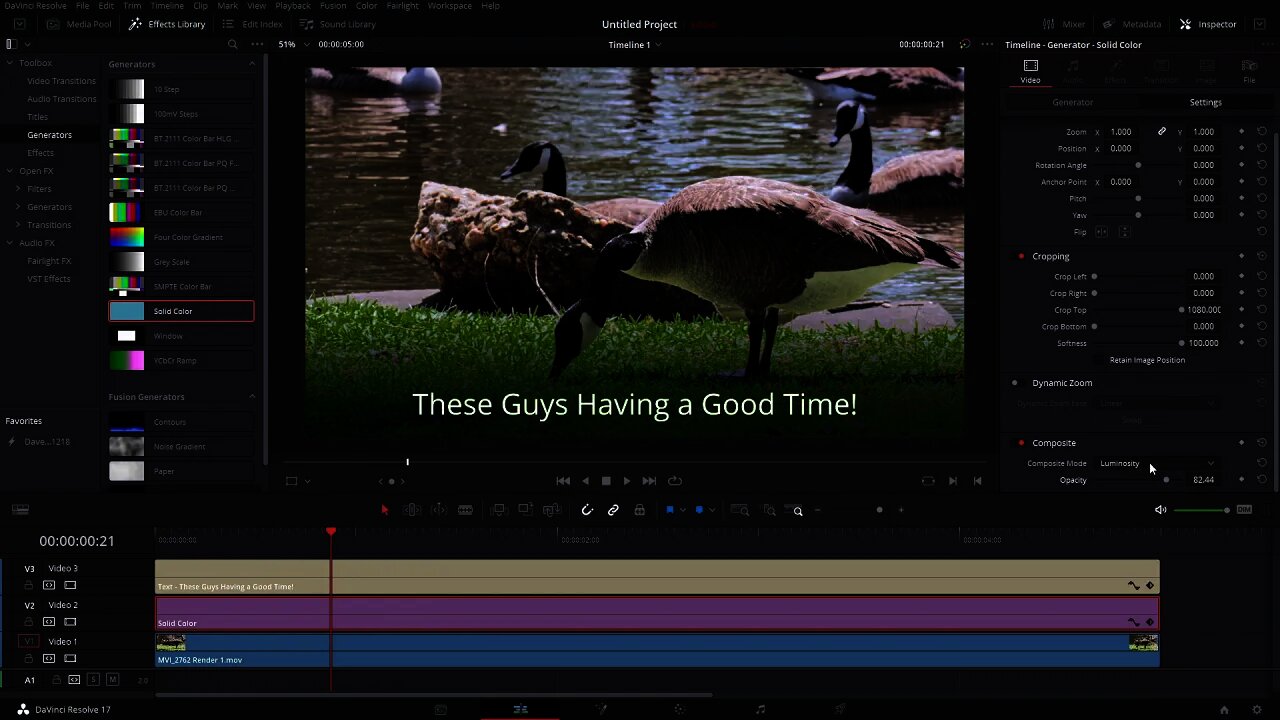Open the Composite Mode Luminosity dropdown
1280x720 pixels.
pyautogui.click(x=1157, y=463)
